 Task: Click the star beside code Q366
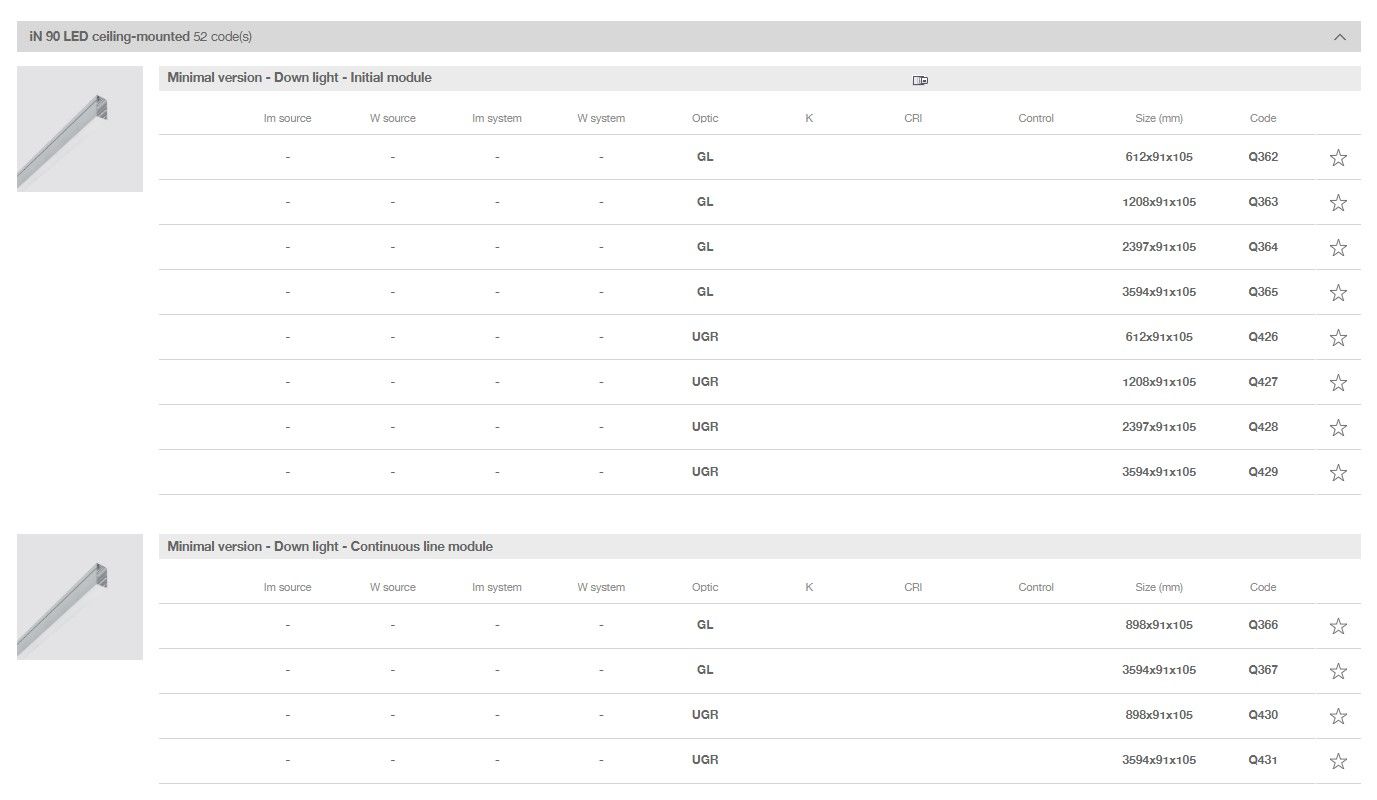click(x=1338, y=627)
